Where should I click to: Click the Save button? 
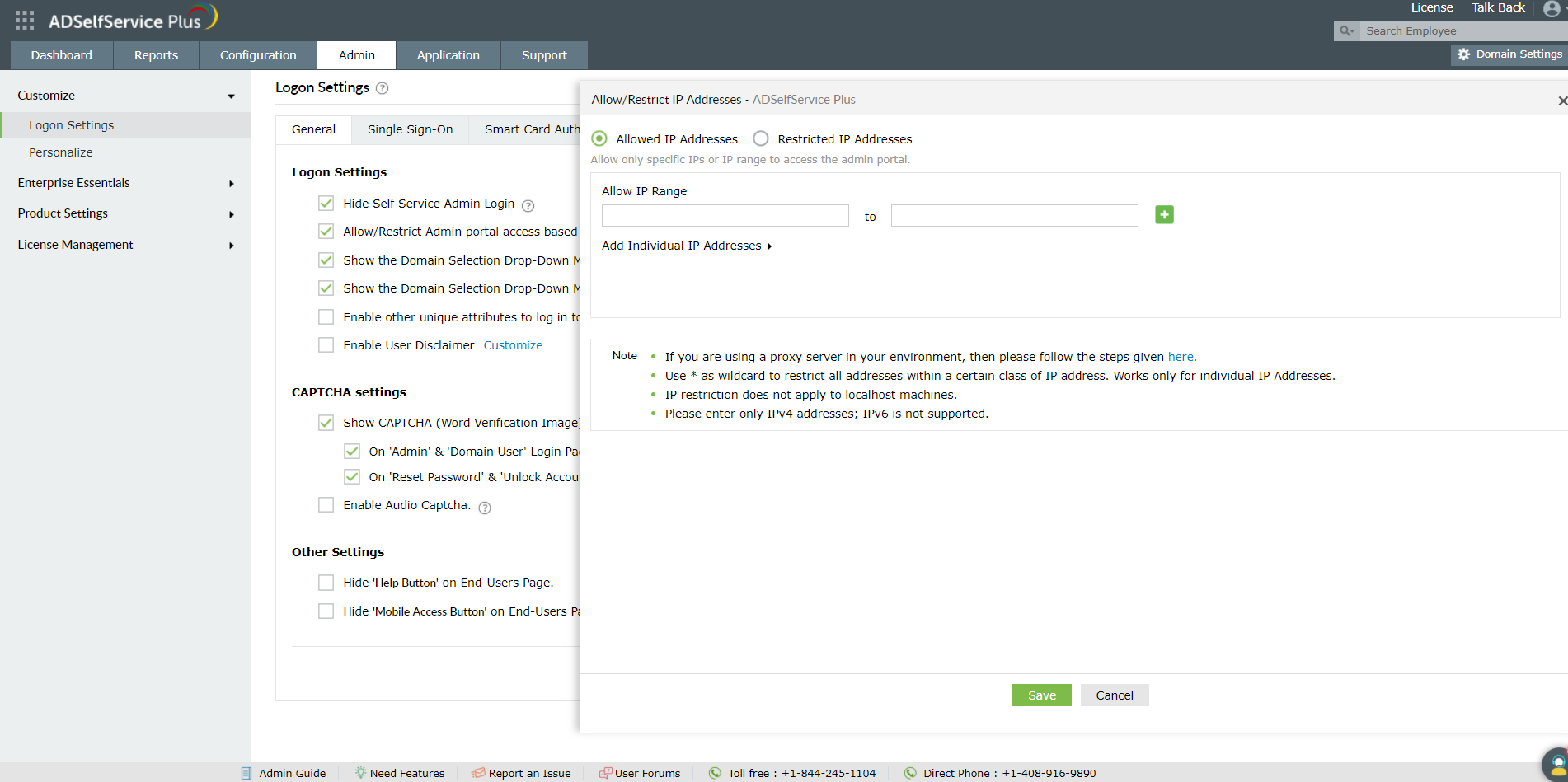(x=1041, y=695)
